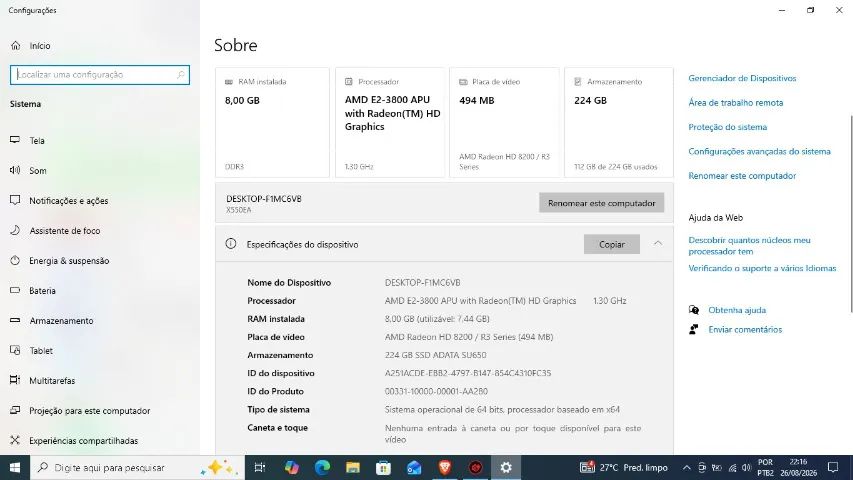Click the Armazenamento card icon
Screen dimensions: 853x480
tap(578, 82)
